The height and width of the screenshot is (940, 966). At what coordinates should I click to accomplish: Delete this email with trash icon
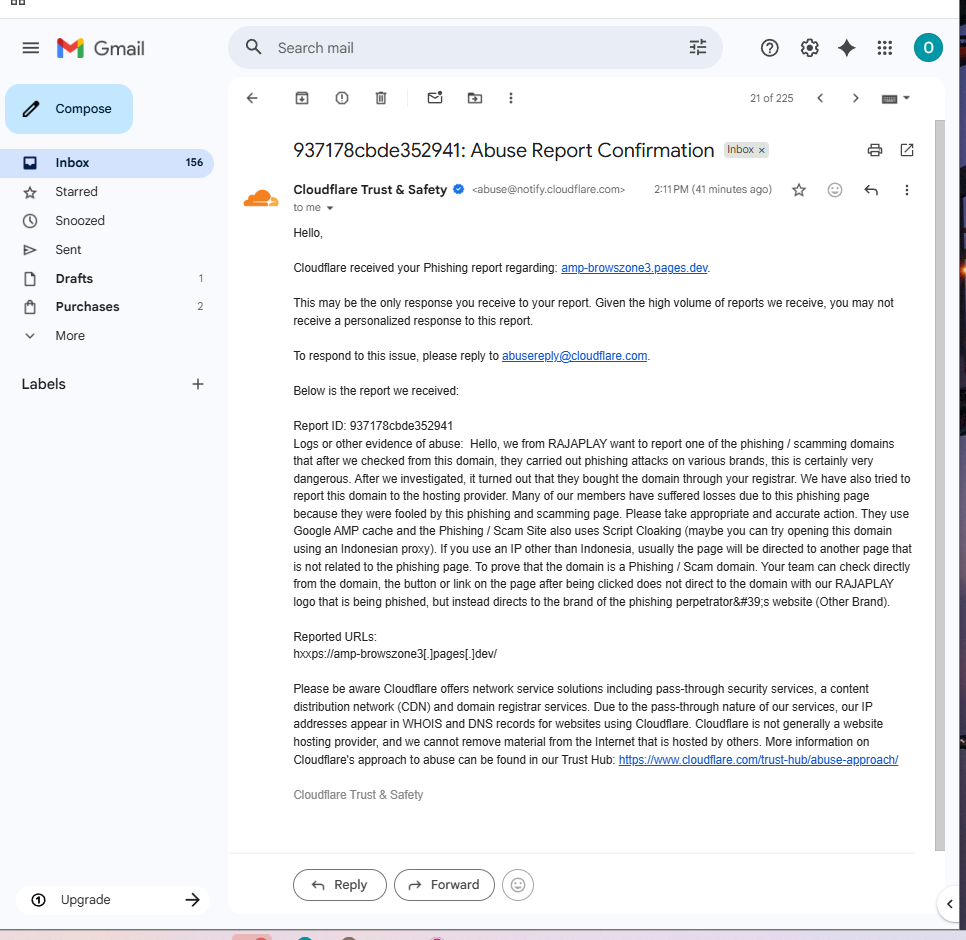coord(381,98)
